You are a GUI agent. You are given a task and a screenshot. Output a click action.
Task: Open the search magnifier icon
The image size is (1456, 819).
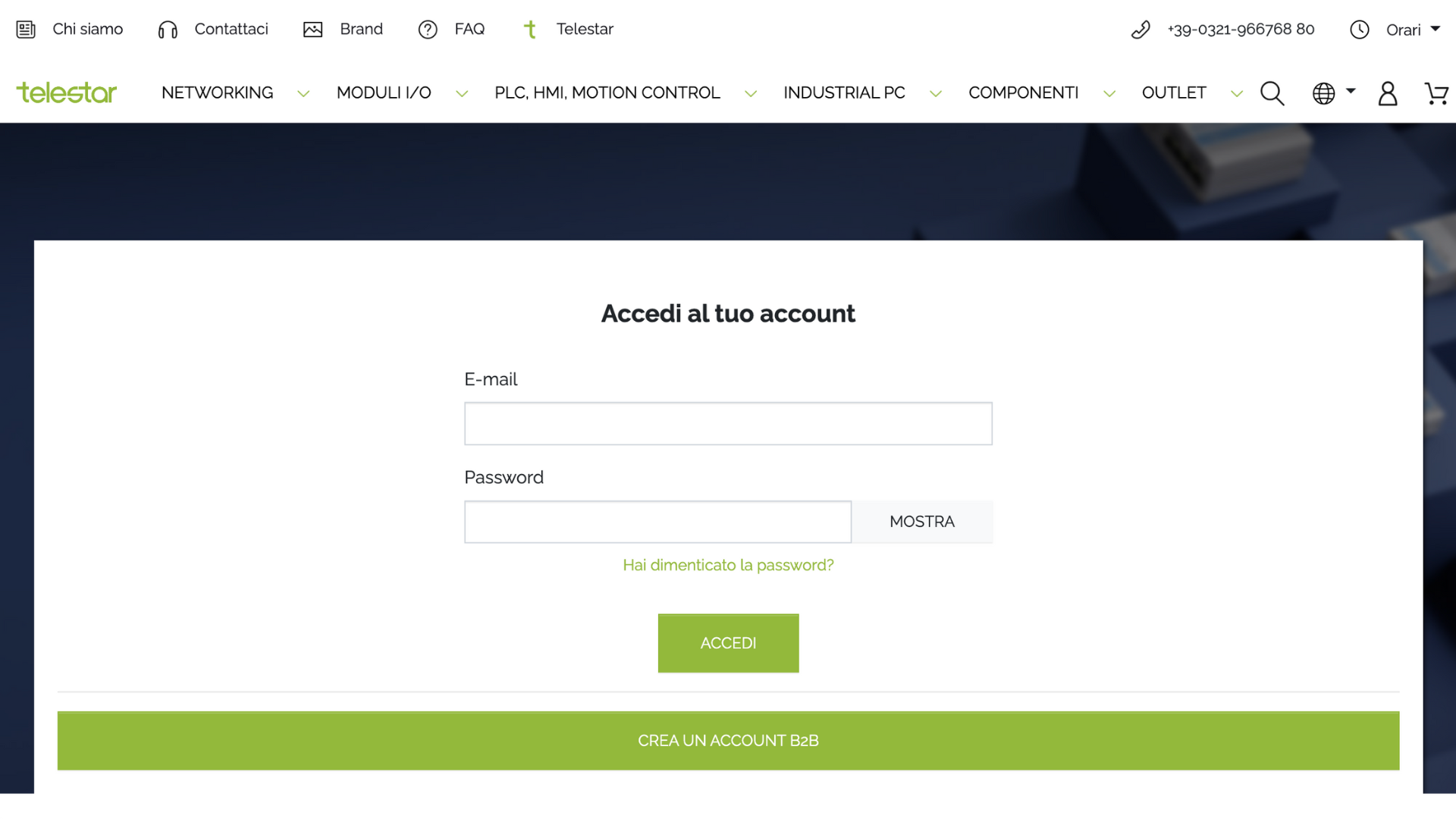(1272, 93)
